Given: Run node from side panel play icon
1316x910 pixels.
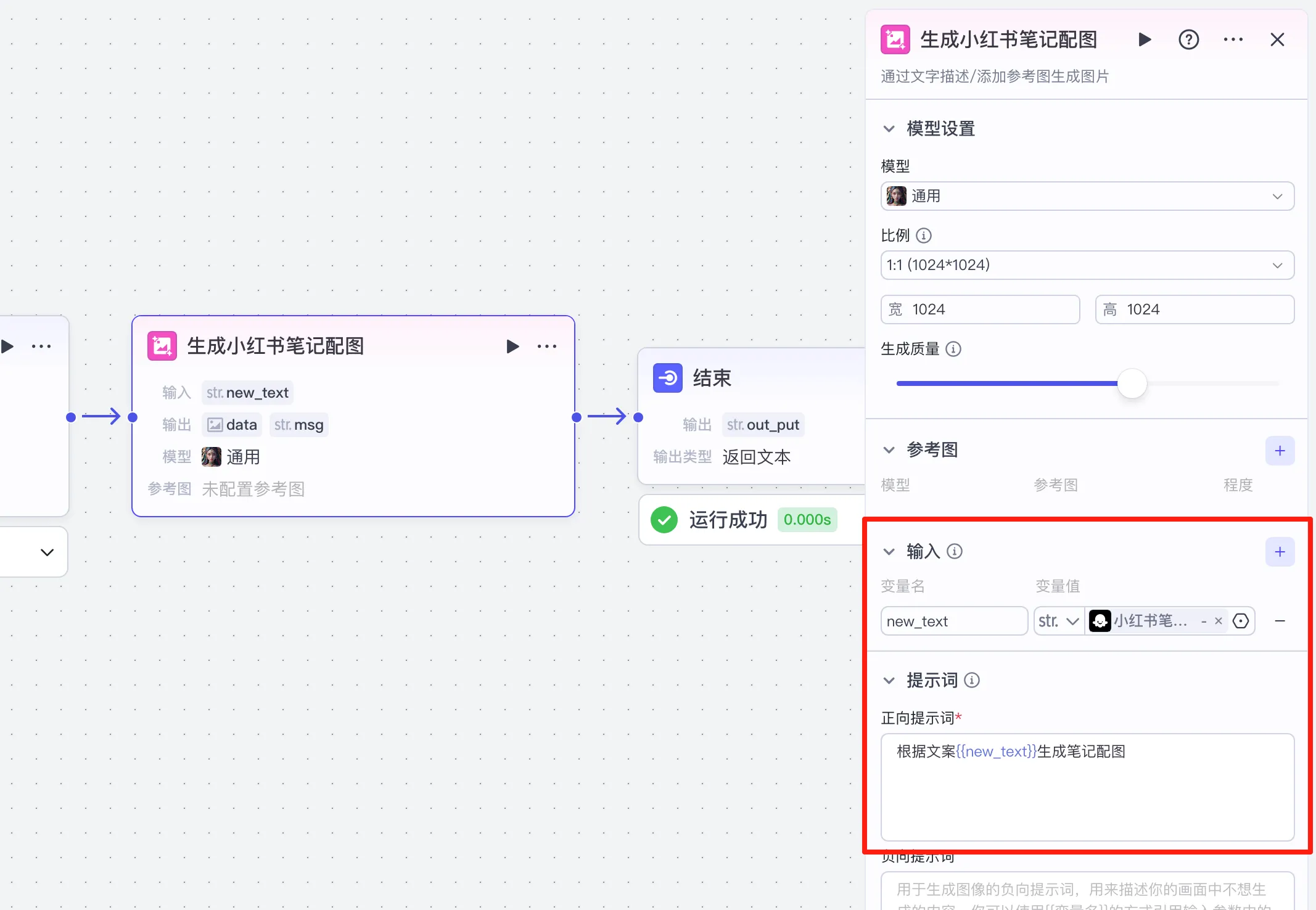Looking at the screenshot, I should (x=1144, y=39).
